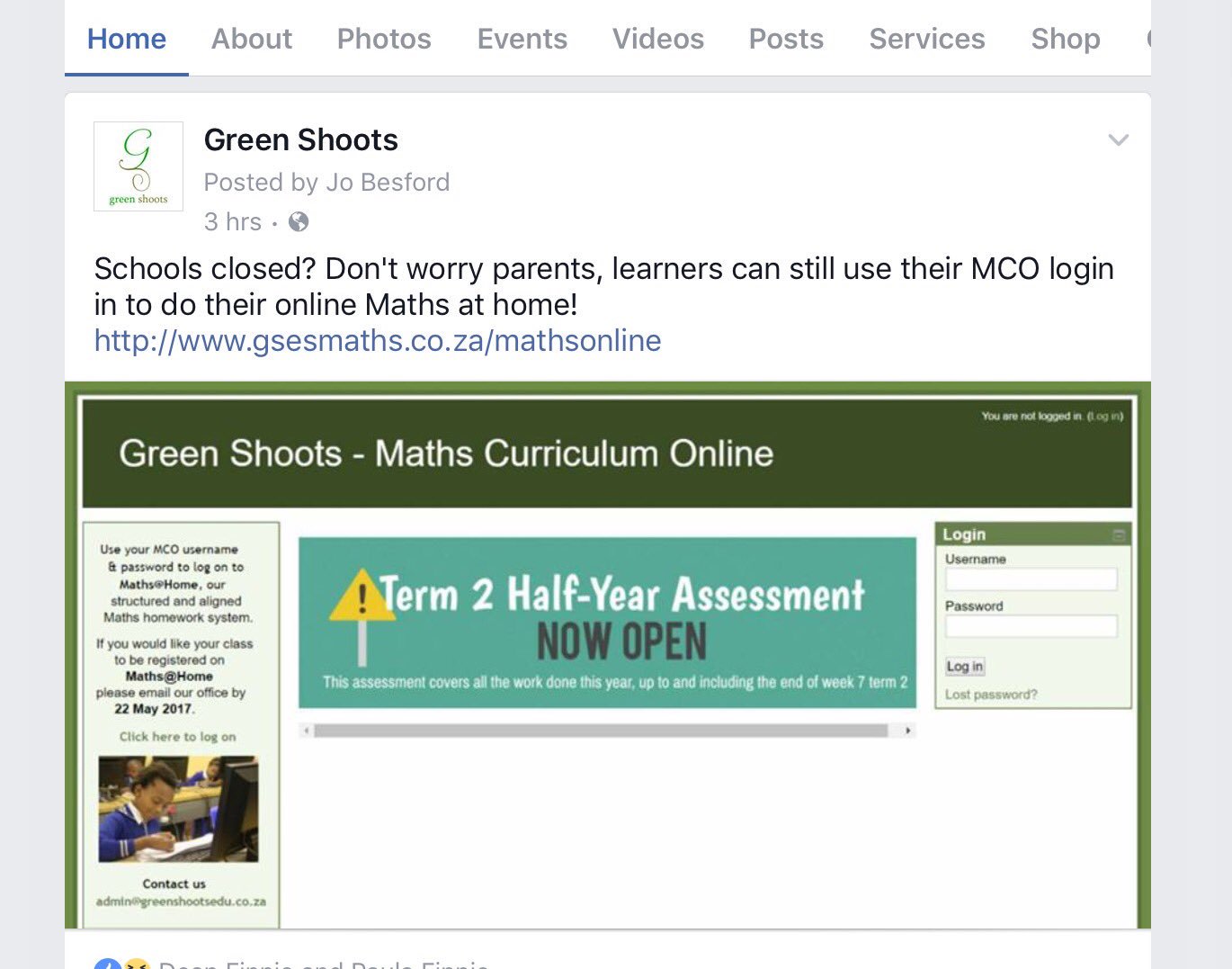Screen dimensions: 1232x969
Task: Open the Services tab
Action: (x=926, y=39)
